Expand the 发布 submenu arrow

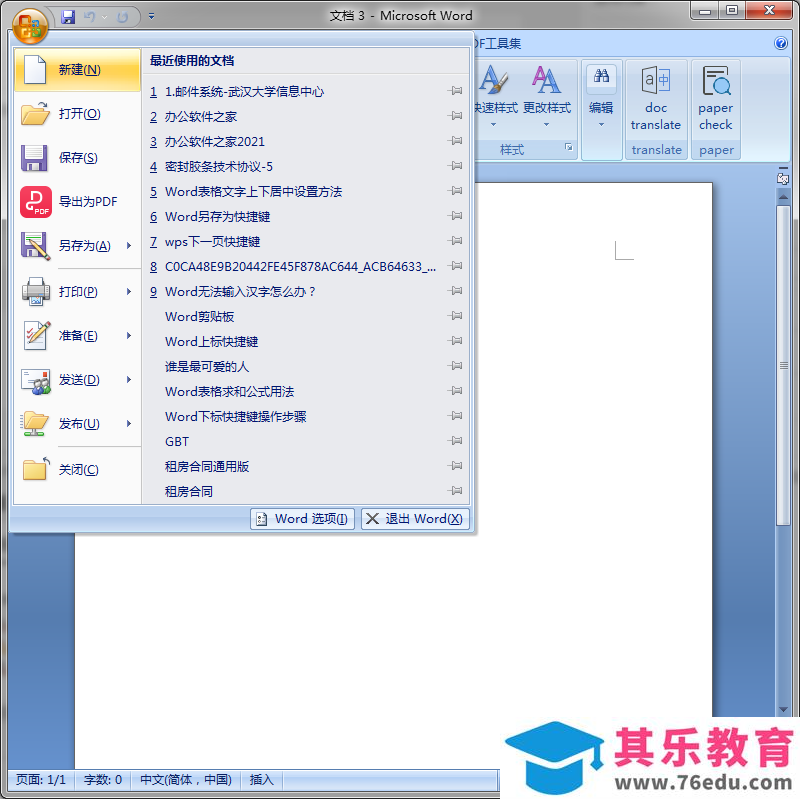[x=129, y=423]
